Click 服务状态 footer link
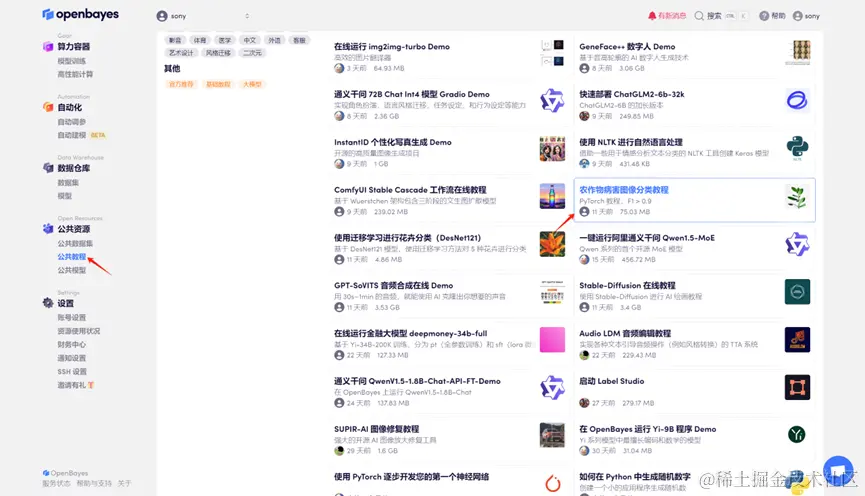 pos(56,483)
